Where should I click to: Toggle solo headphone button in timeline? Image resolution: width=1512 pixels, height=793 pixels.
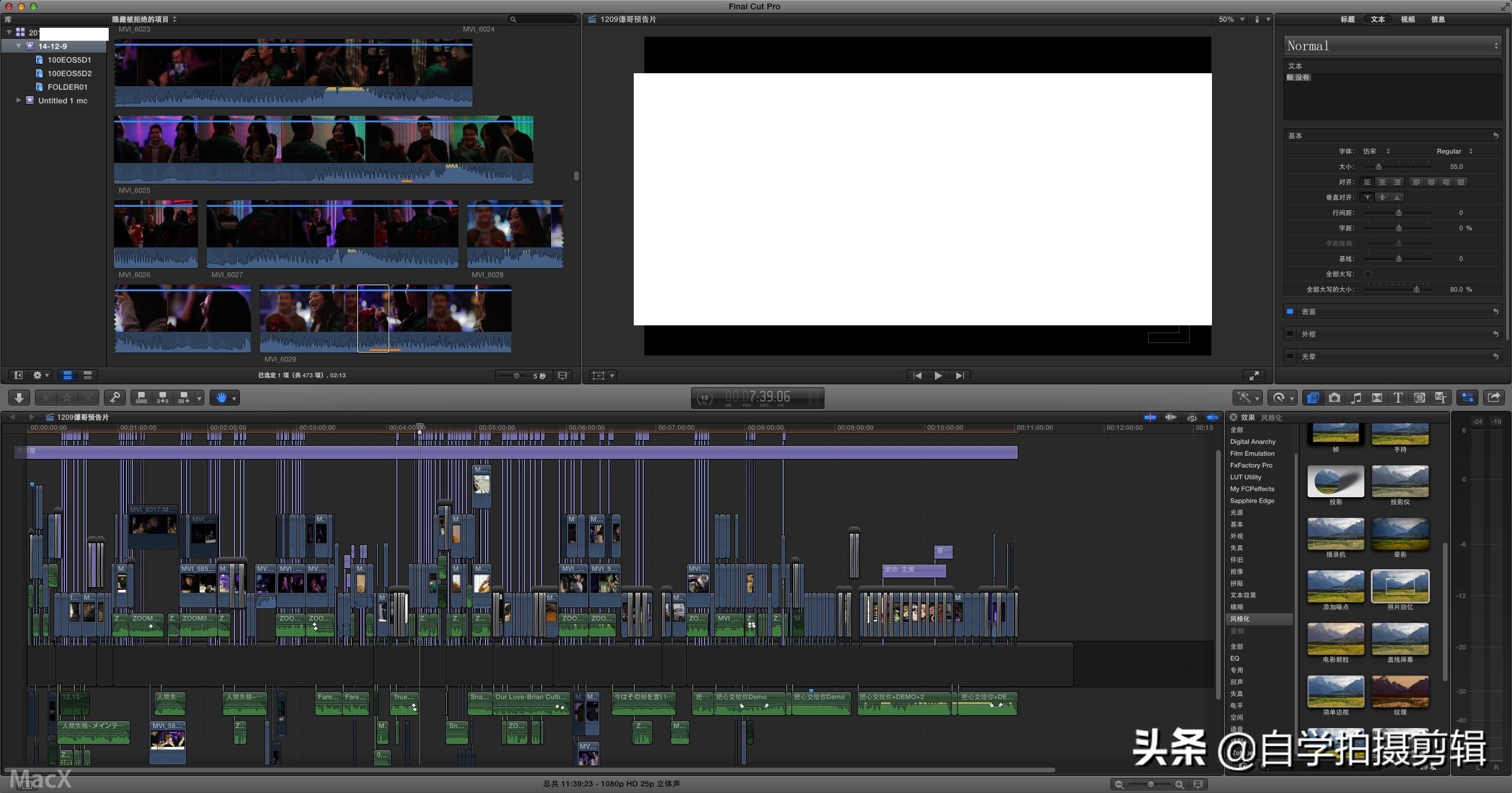click(x=1192, y=417)
